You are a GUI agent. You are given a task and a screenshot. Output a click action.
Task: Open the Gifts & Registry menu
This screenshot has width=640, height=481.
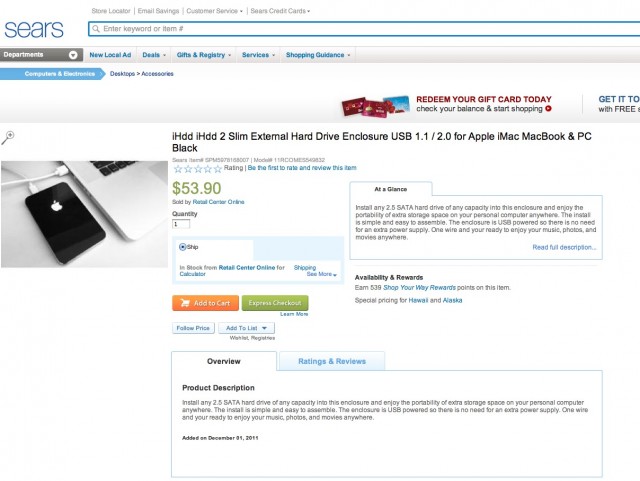[204, 55]
